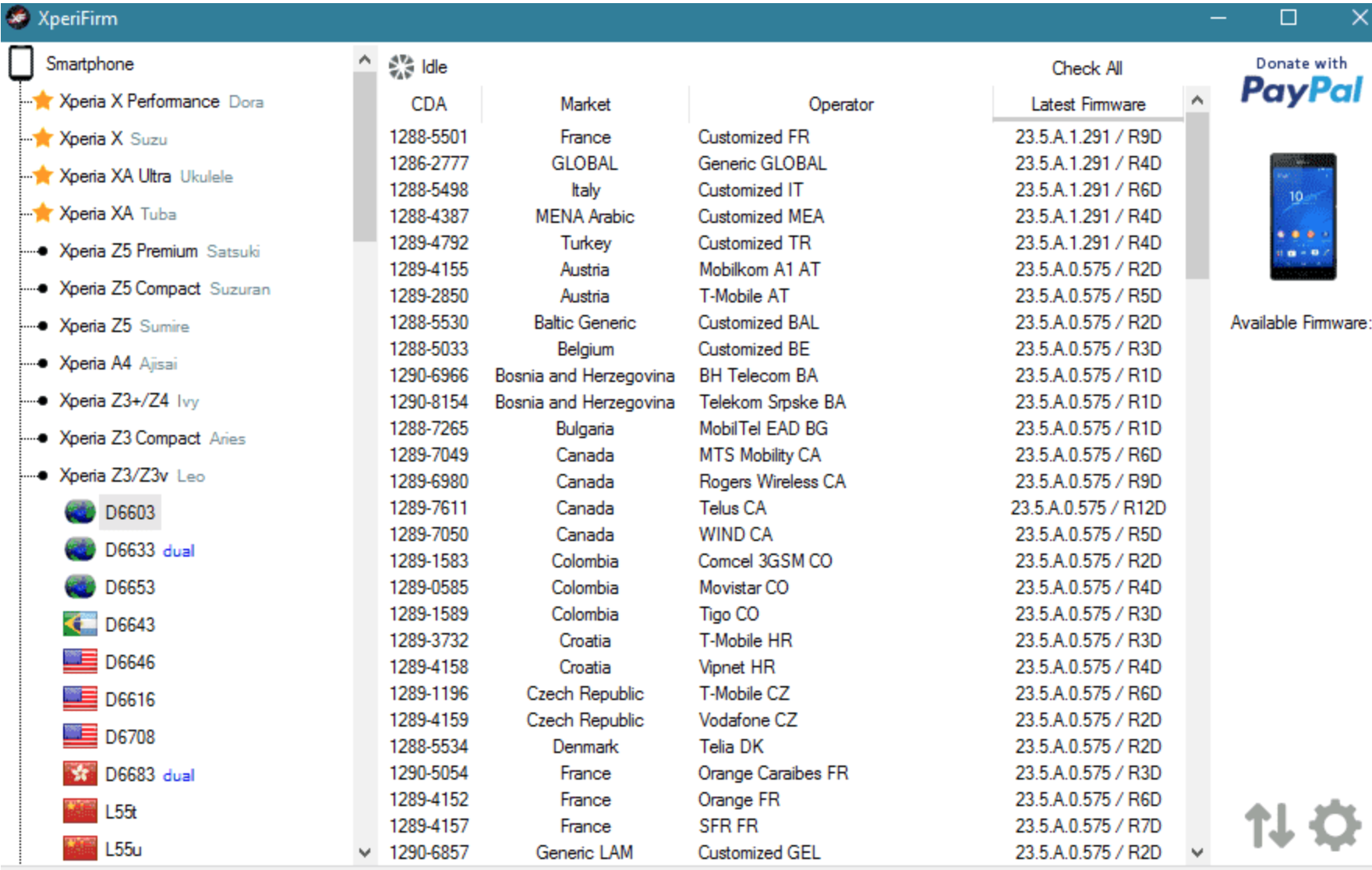Click the globe icon next to D6653
The width and height of the screenshot is (1372, 870).
(80, 587)
